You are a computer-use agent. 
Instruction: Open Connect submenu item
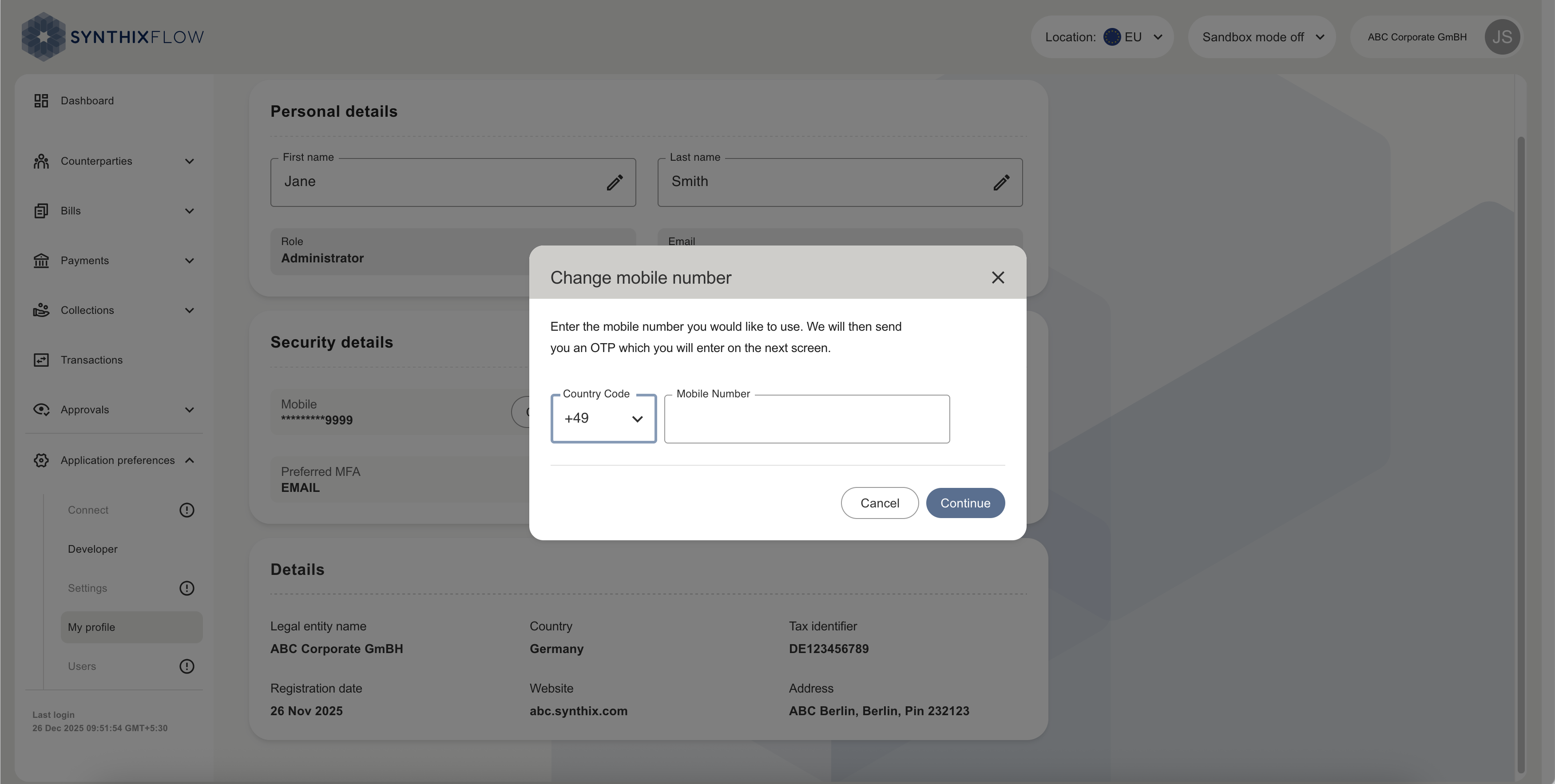[88, 510]
